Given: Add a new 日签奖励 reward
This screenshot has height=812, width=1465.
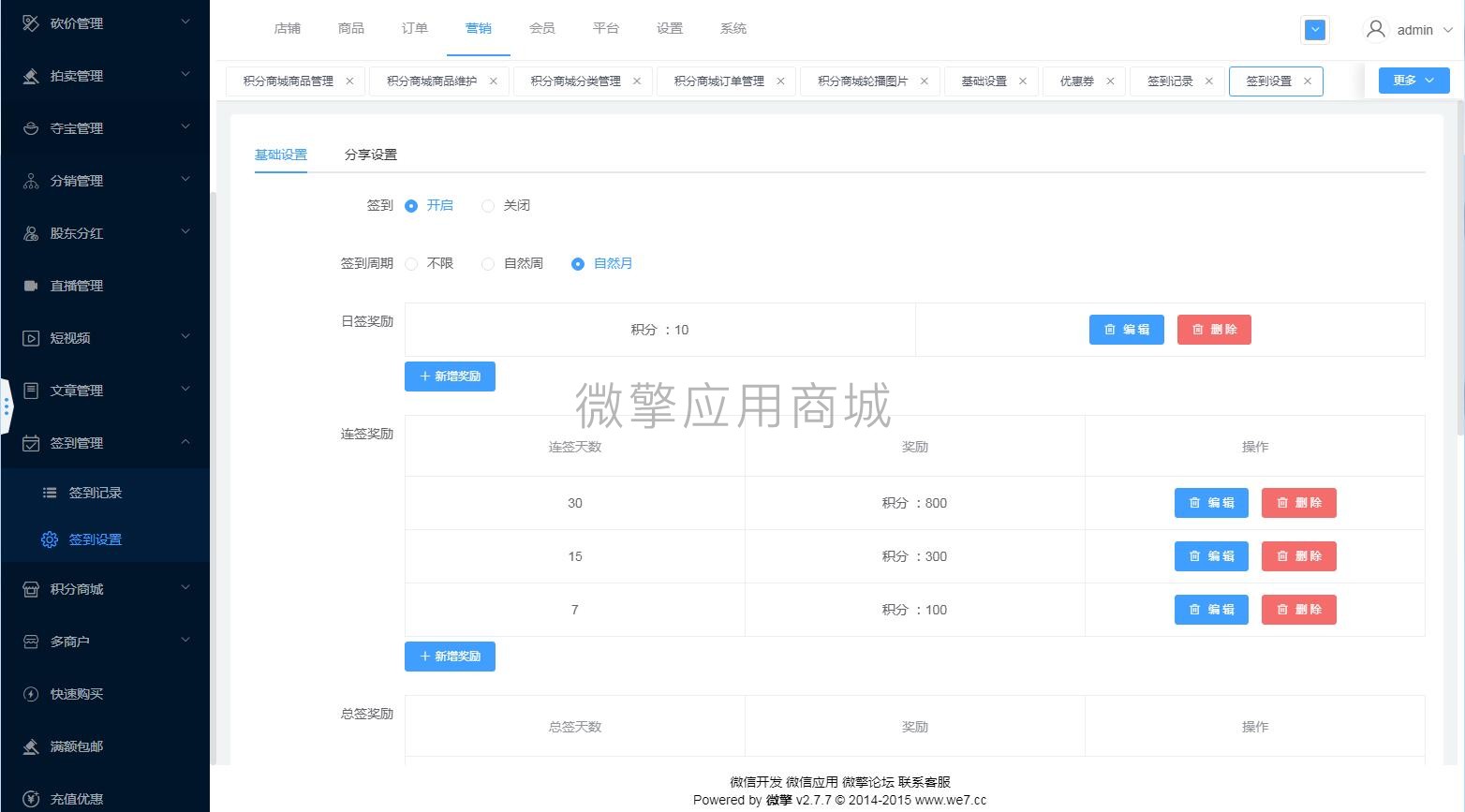Looking at the screenshot, I should point(450,376).
